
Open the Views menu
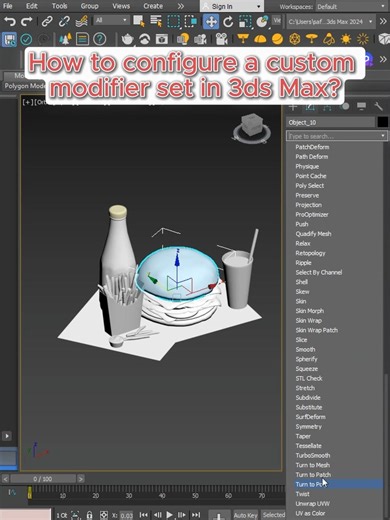[x=121, y=6]
